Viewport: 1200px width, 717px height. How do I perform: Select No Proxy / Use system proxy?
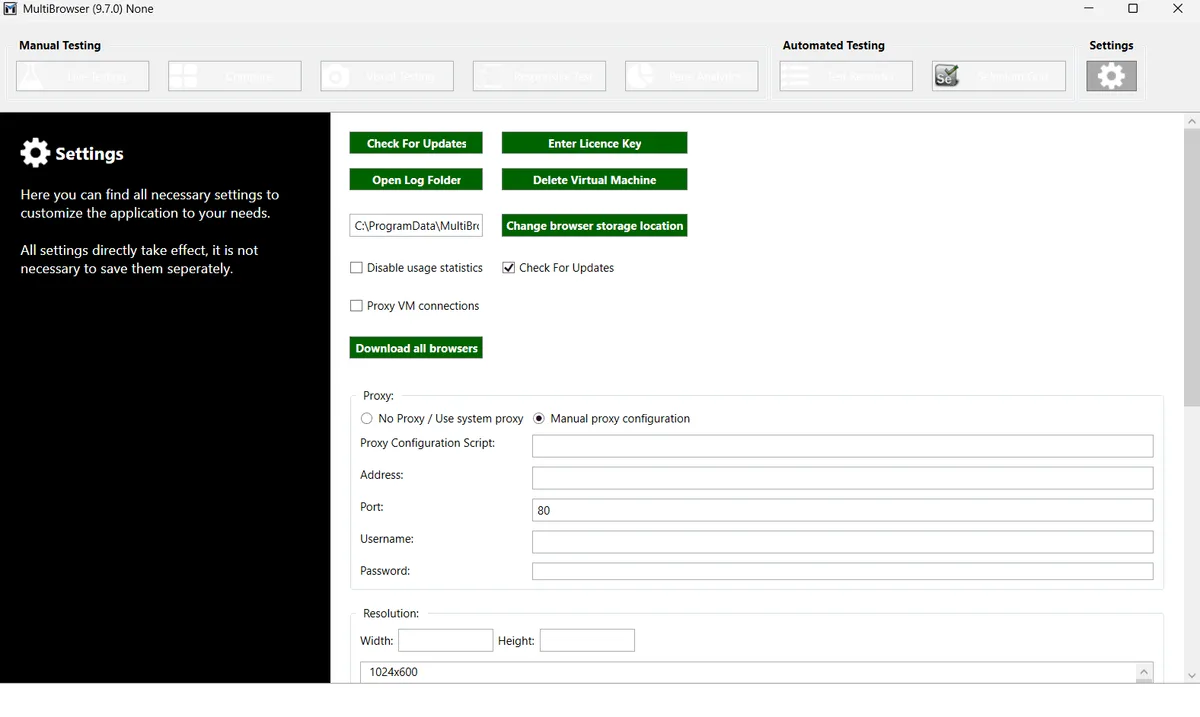(x=367, y=419)
